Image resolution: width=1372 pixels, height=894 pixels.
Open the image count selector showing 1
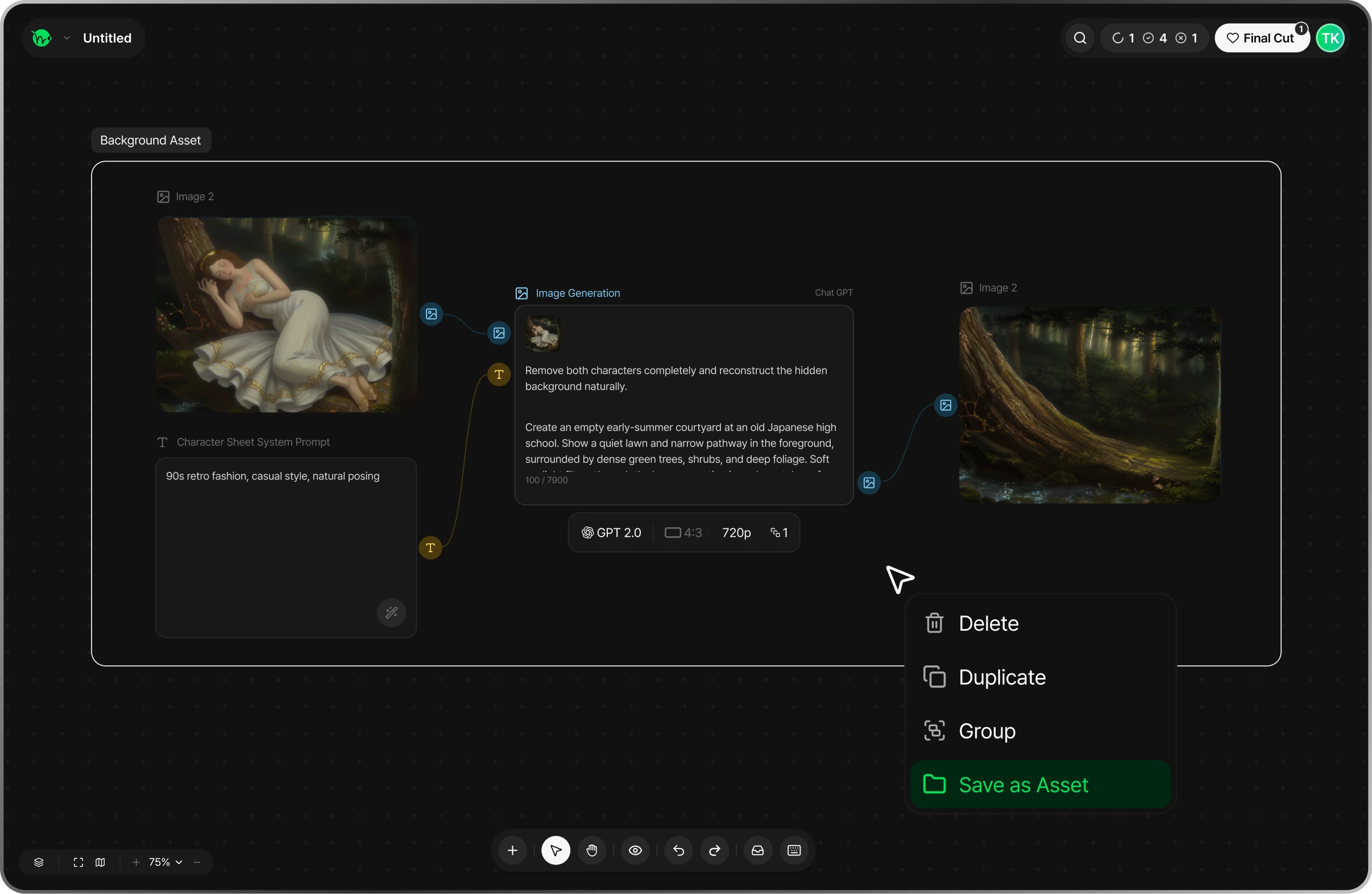point(780,533)
